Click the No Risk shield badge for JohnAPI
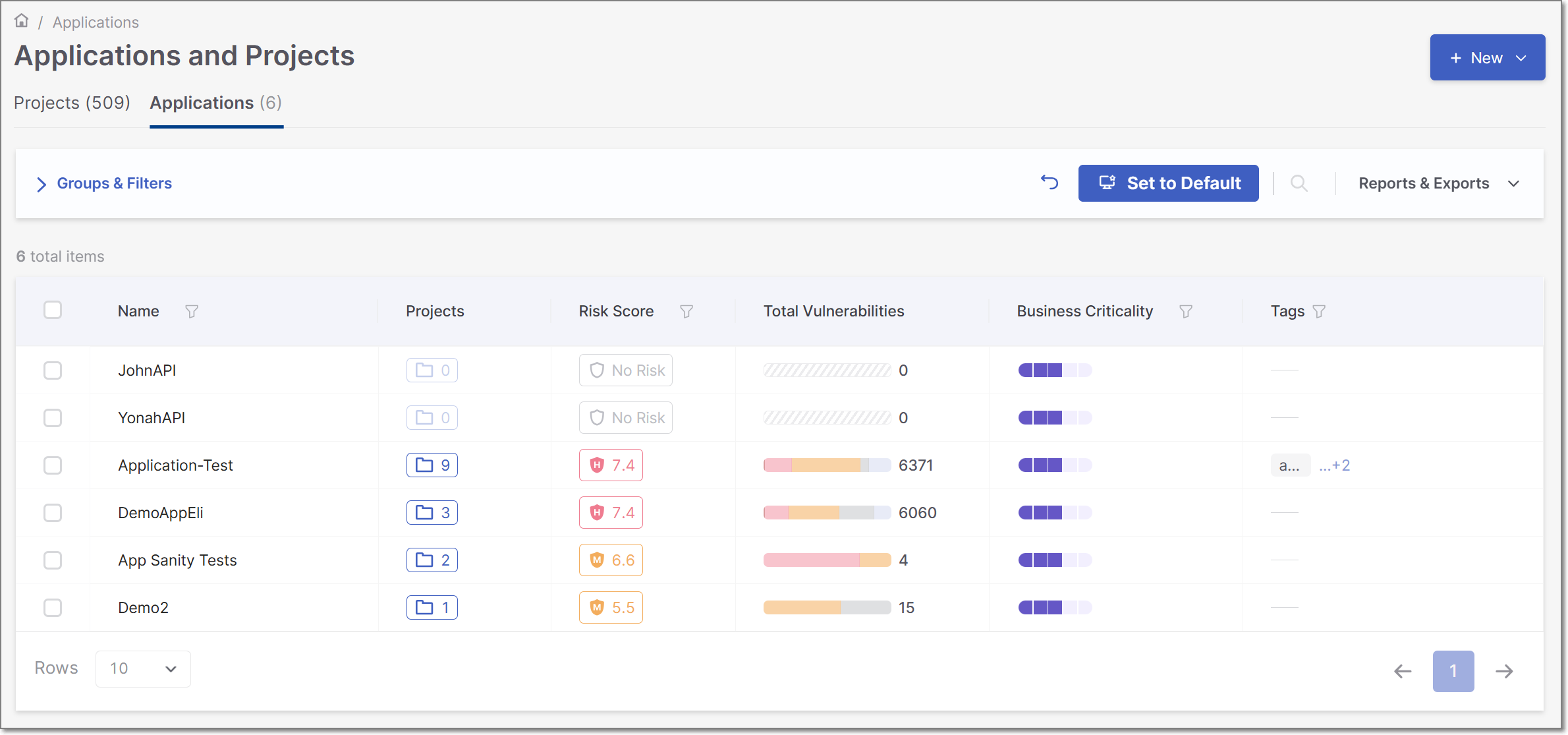The width and height of the screenshot is (1568, 735). tap(625, 370)
